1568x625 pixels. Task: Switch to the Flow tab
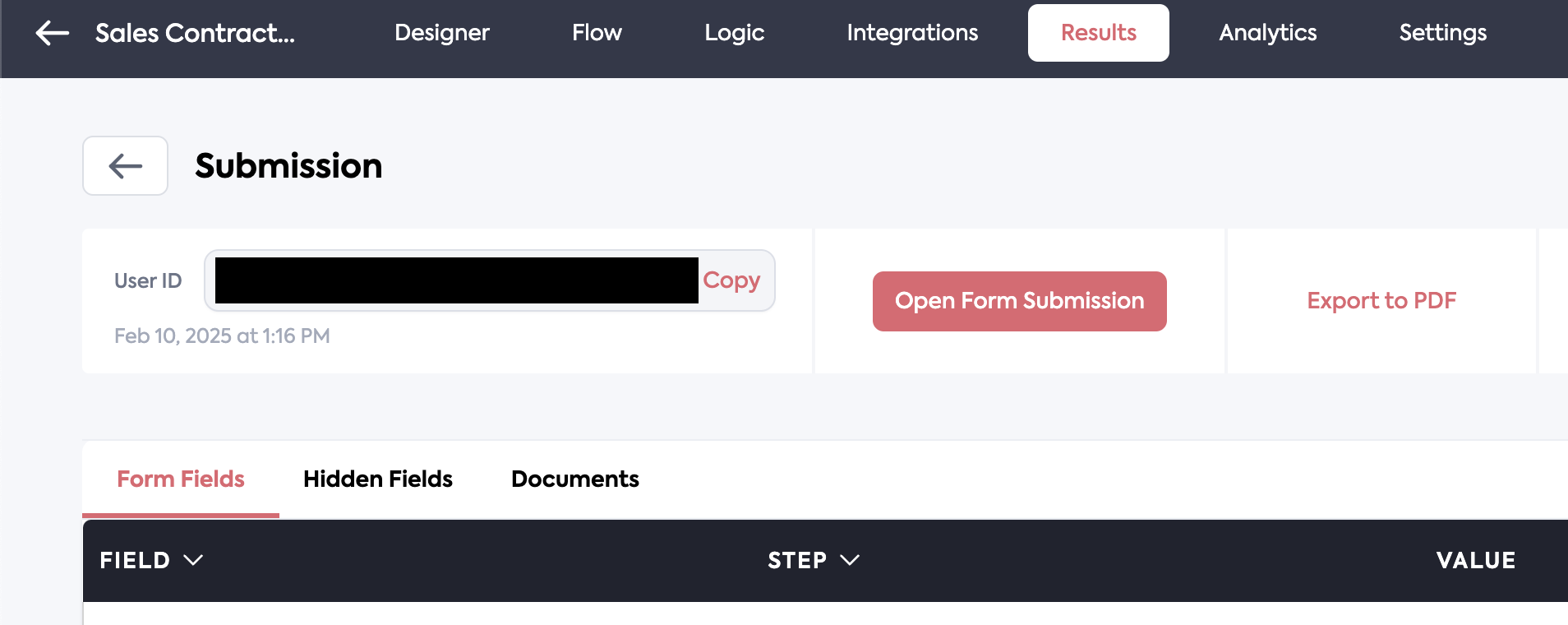(x=597, y=33)
